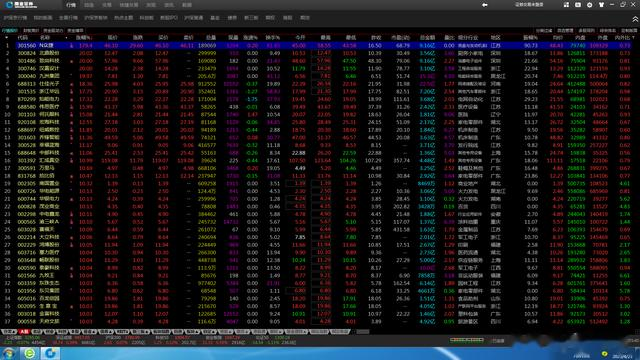Image resolution: width=640 pixels, height=360 pixels.
Task: Launch Internet Explorer from the taskbar
Action: (x=29, y=353)
